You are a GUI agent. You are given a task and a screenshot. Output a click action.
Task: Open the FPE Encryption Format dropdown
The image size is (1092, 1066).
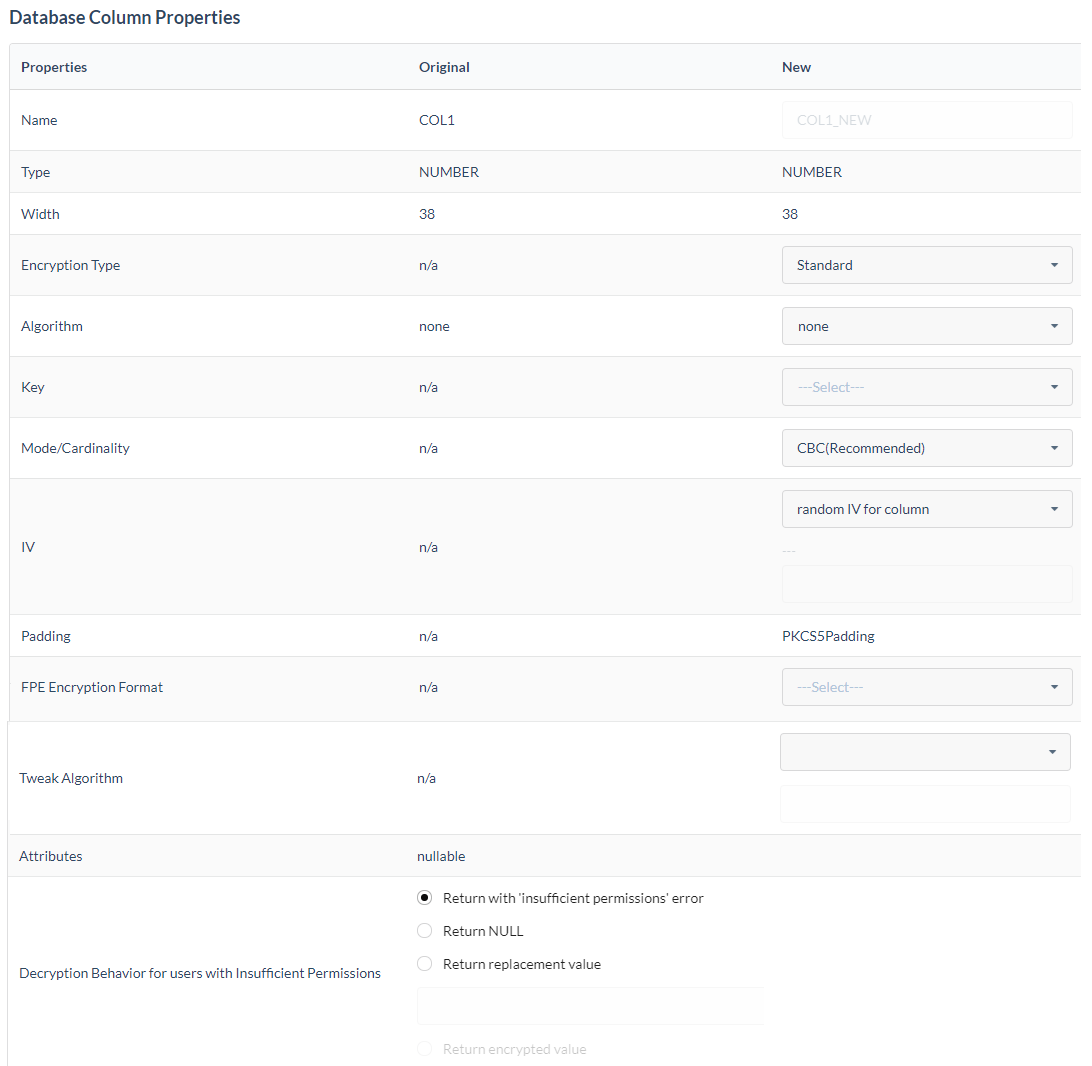[926, 687]
